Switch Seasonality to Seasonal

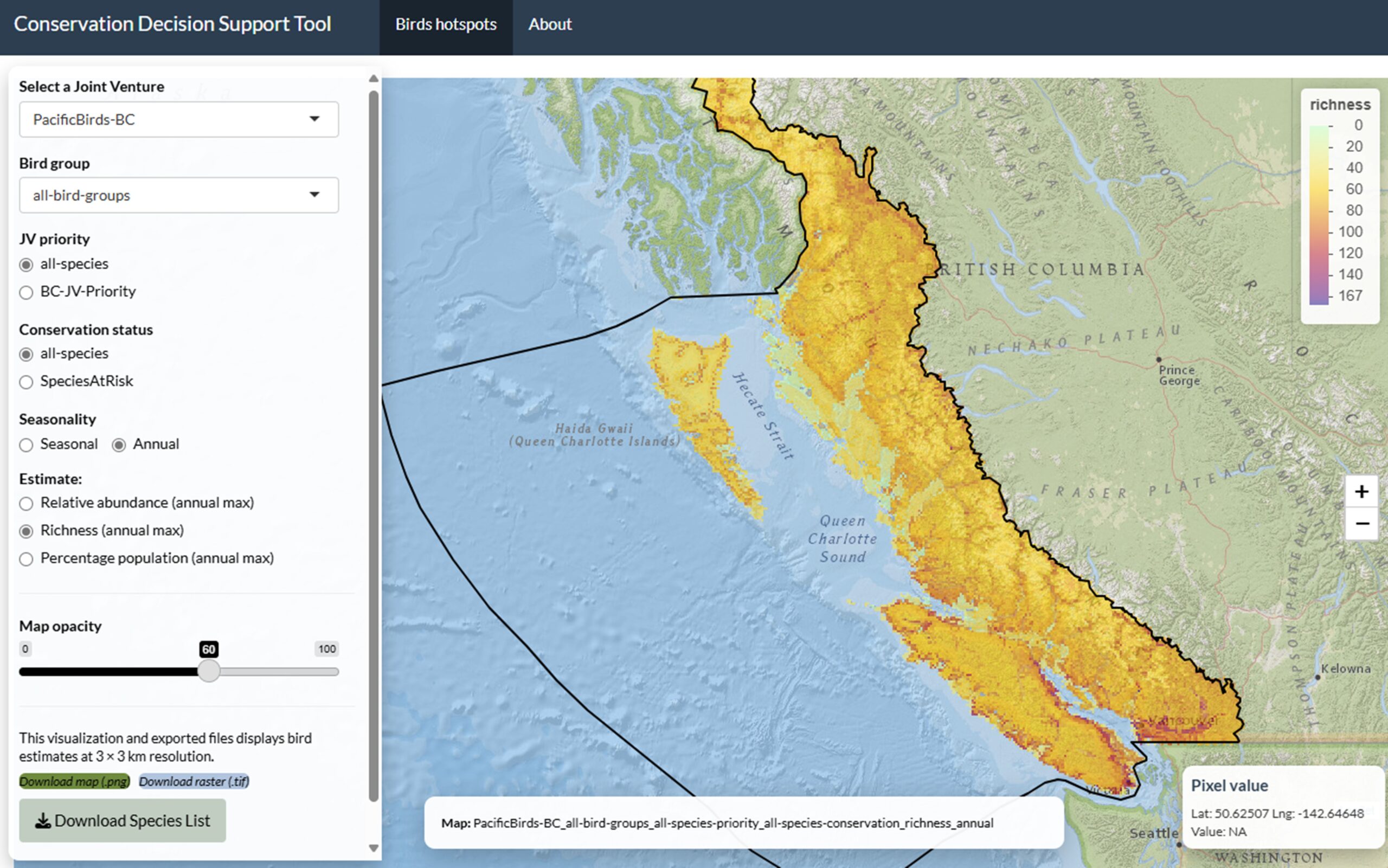[26, 445]
